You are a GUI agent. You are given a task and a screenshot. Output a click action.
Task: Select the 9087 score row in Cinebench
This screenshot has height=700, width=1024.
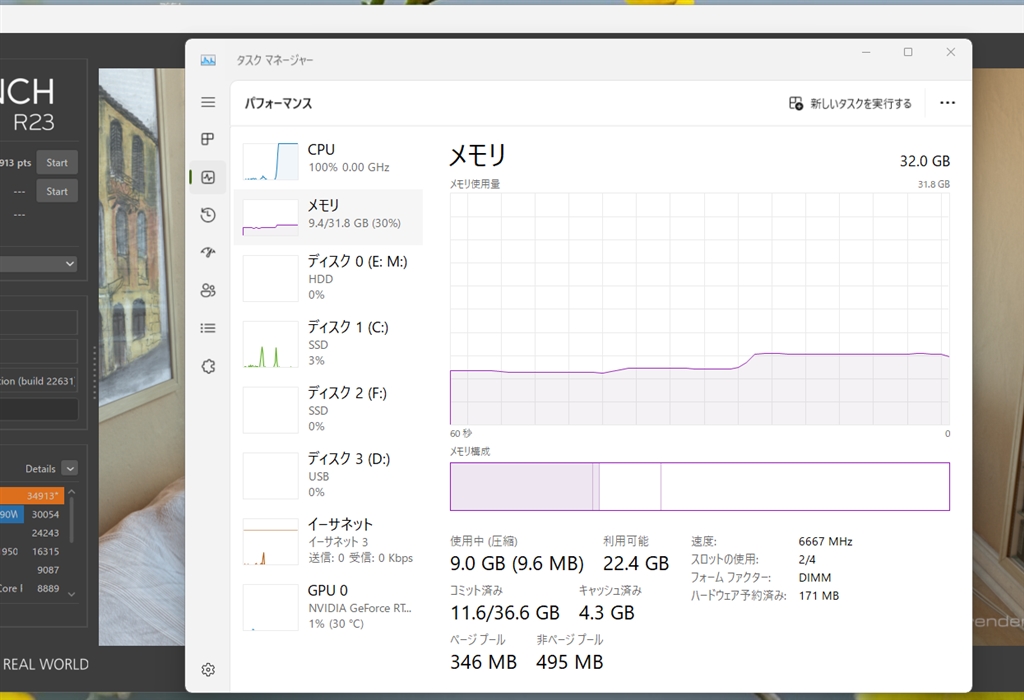point(32,570)
